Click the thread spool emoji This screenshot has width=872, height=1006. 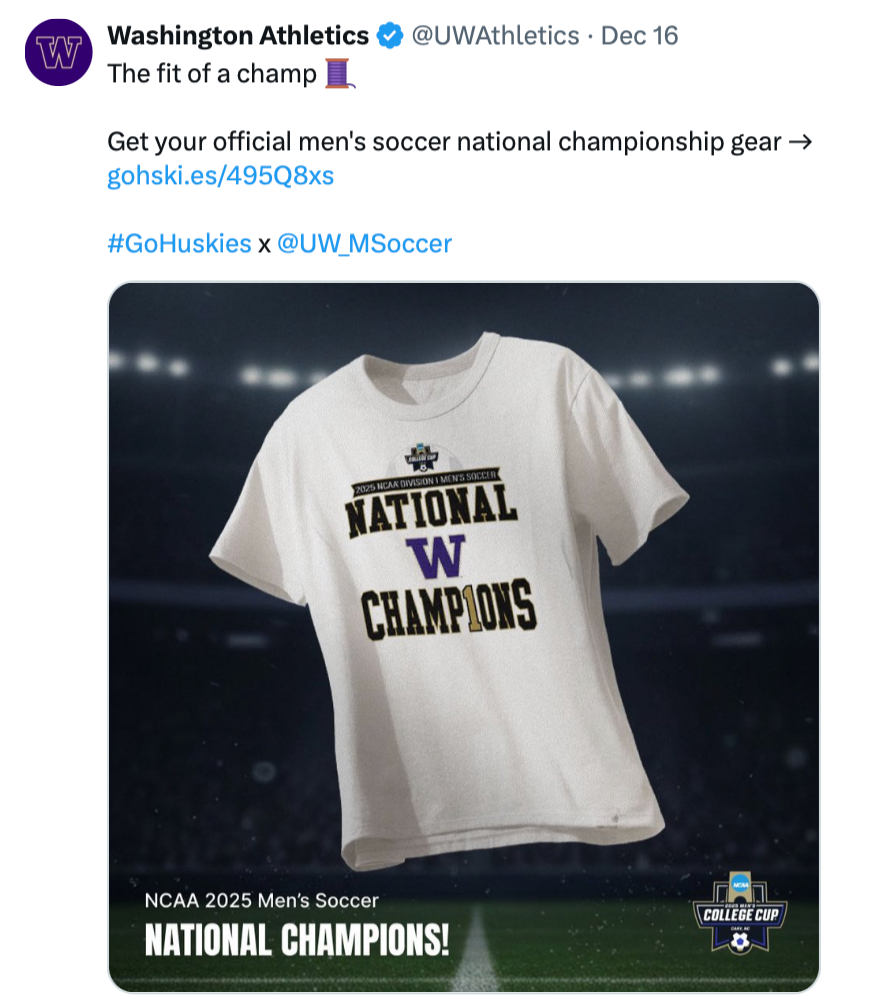tap(340, 73)
